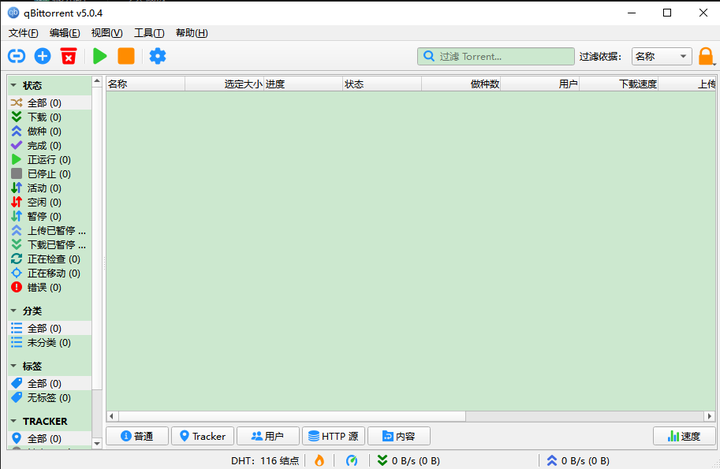Sort by the 选定大小 column header
This screenshot has height=469, width=720.
coord(225,84)
